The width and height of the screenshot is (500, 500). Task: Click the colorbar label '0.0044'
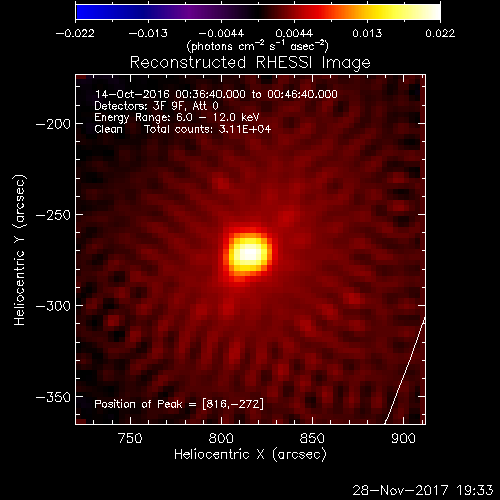294,33
